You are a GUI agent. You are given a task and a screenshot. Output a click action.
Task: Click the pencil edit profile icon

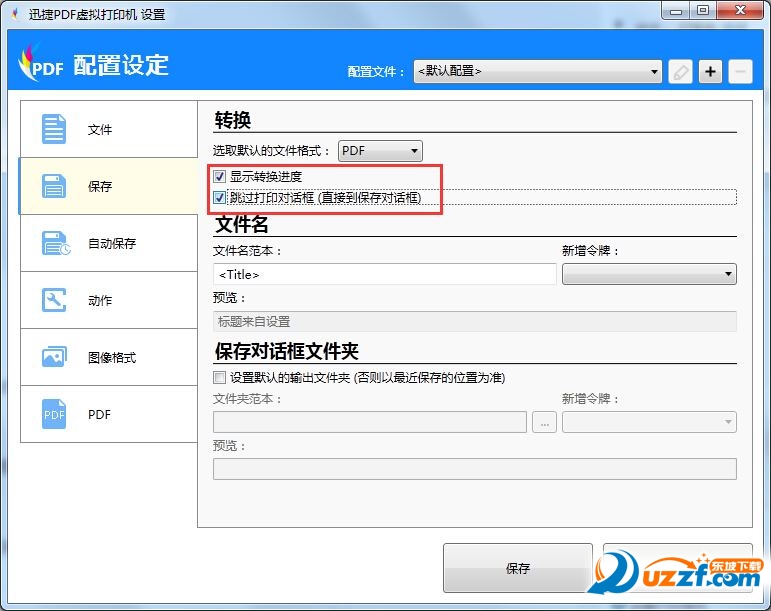coord(680,72)
